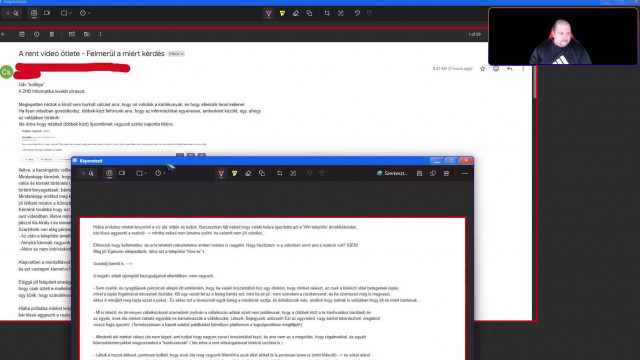Share the snip in front Képmetsző window
The image size is (640, 360).
447,173
